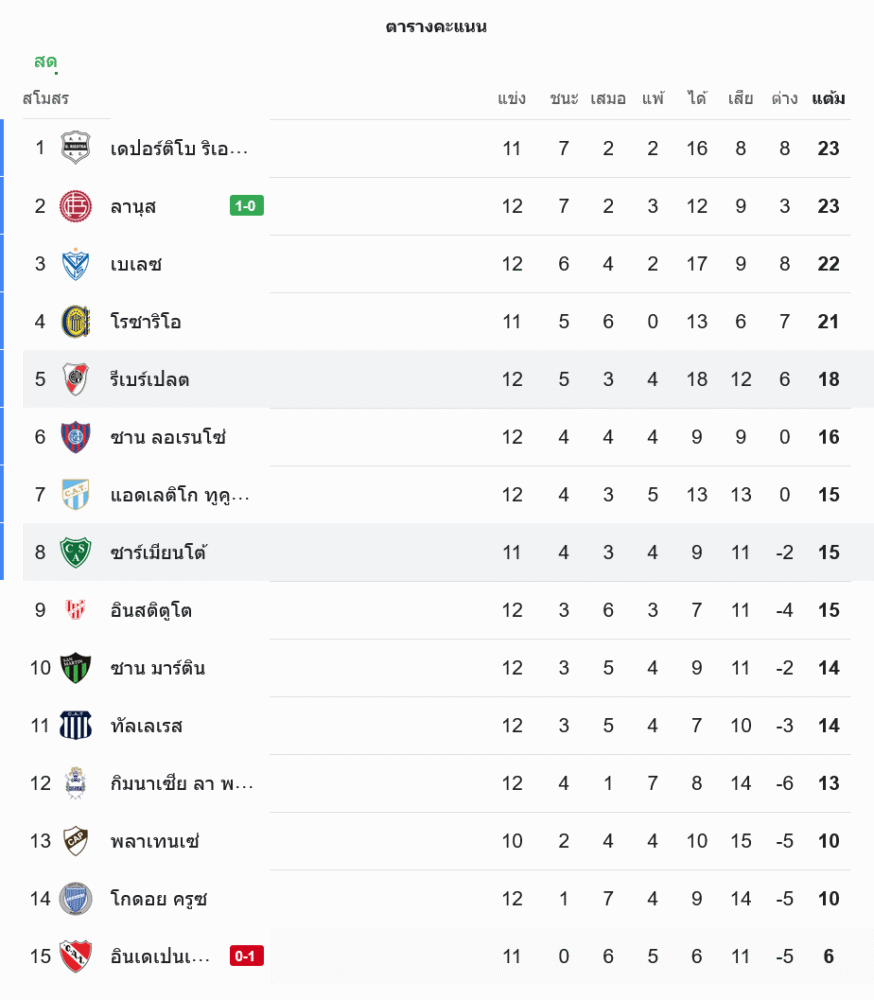This screenshot has width=874, height=1000.
Task: Click the Deportivo Riestra club crest
Action: coord(75,148)
